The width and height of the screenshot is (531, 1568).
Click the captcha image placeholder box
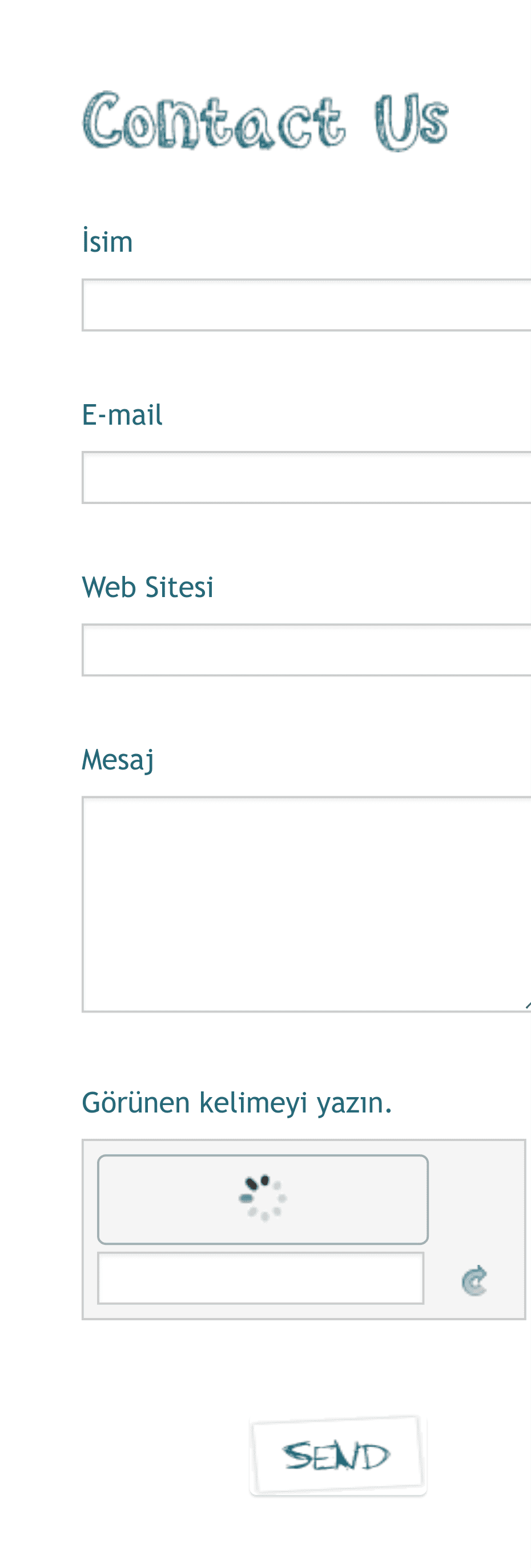click(263, 1199)
